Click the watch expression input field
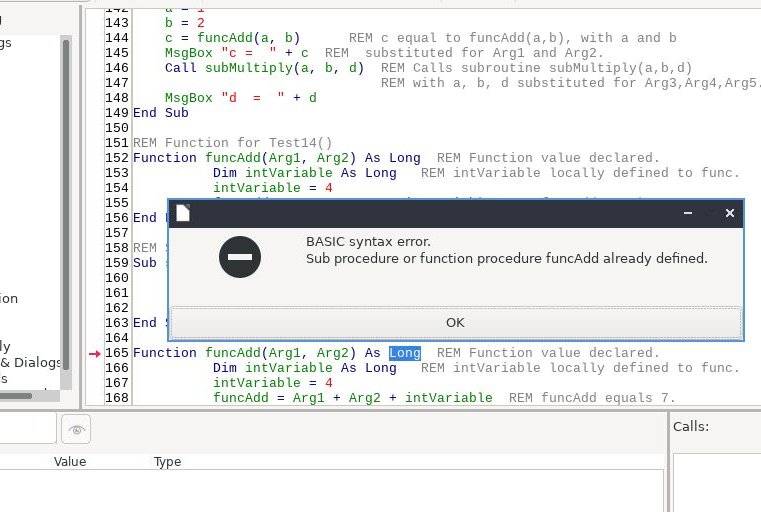 [x=27, y=428]
